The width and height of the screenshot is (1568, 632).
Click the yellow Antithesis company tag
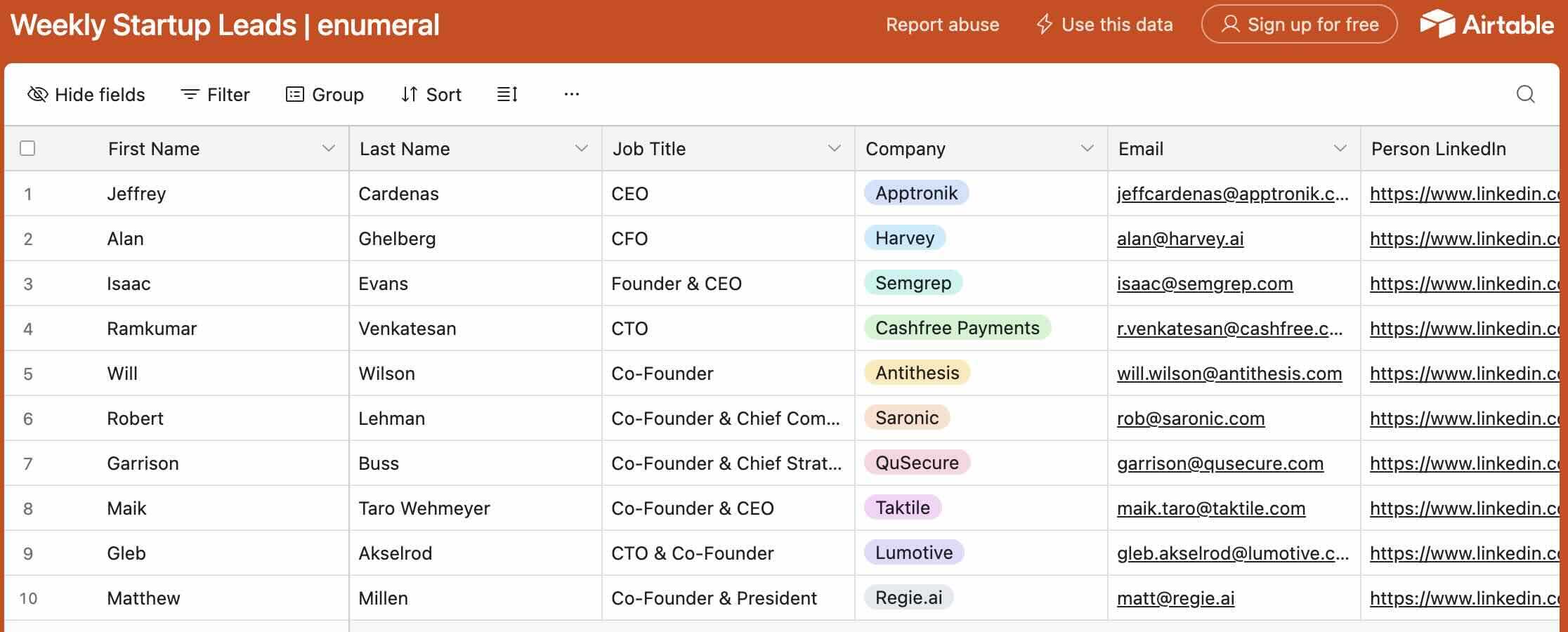point(917,373)
